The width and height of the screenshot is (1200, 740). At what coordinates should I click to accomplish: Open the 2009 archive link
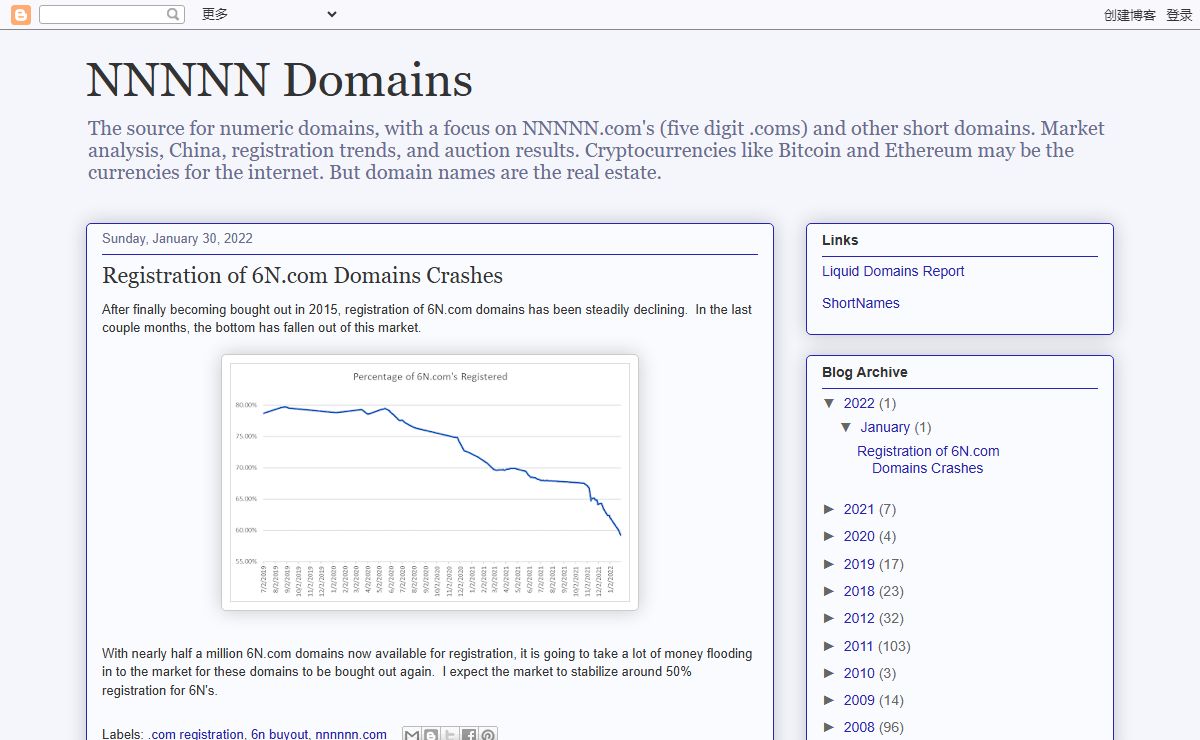(x=859, y=700)
